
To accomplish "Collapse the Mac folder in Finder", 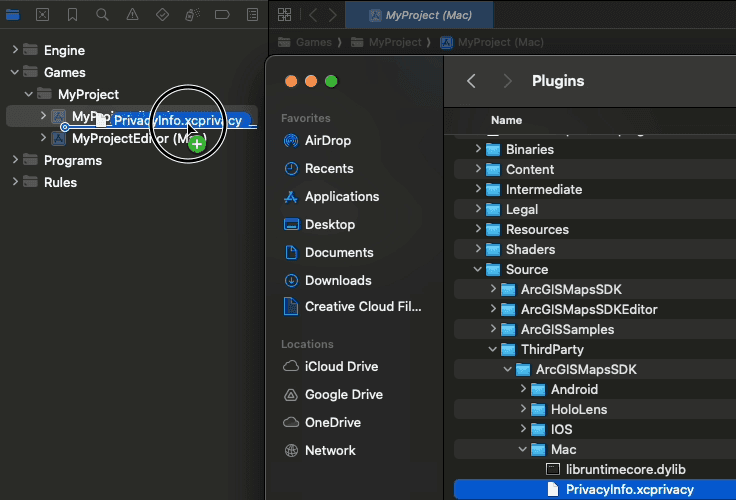I will tap(522, 449).
